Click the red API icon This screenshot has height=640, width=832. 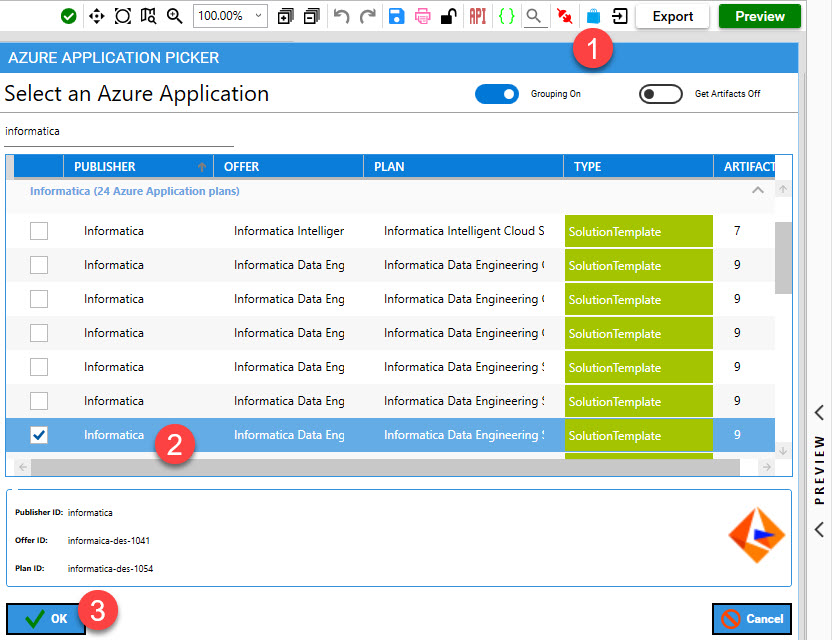click(478, 16)
